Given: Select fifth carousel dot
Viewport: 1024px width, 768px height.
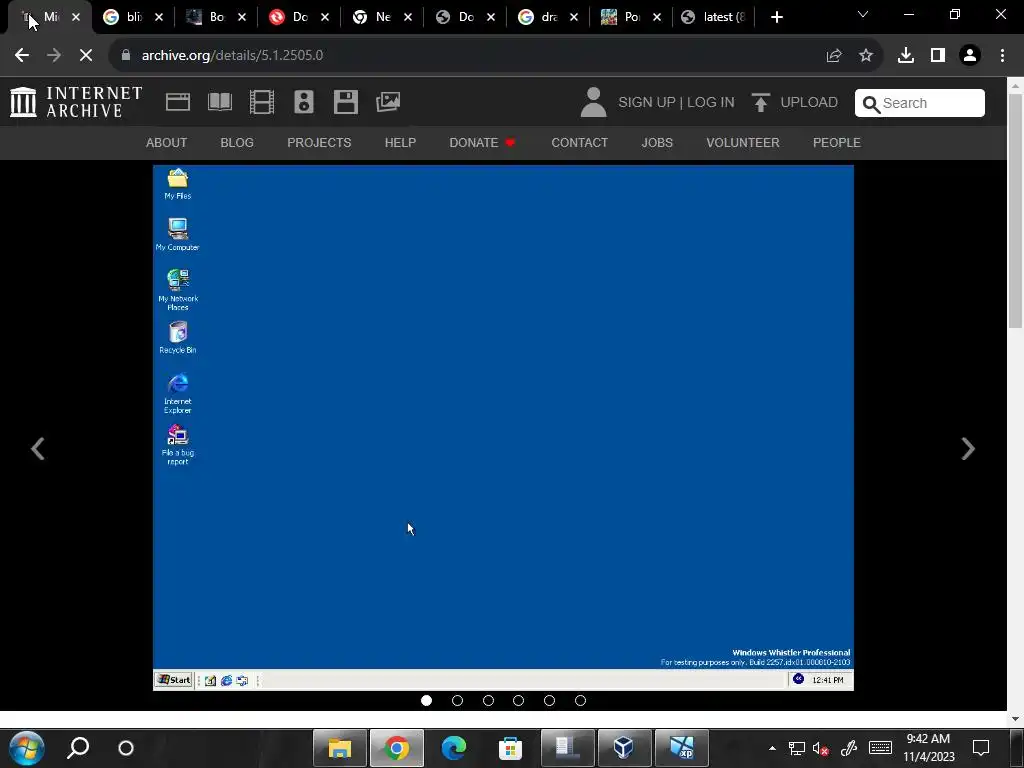Looking at the screenshot, I should coord(549,701).
